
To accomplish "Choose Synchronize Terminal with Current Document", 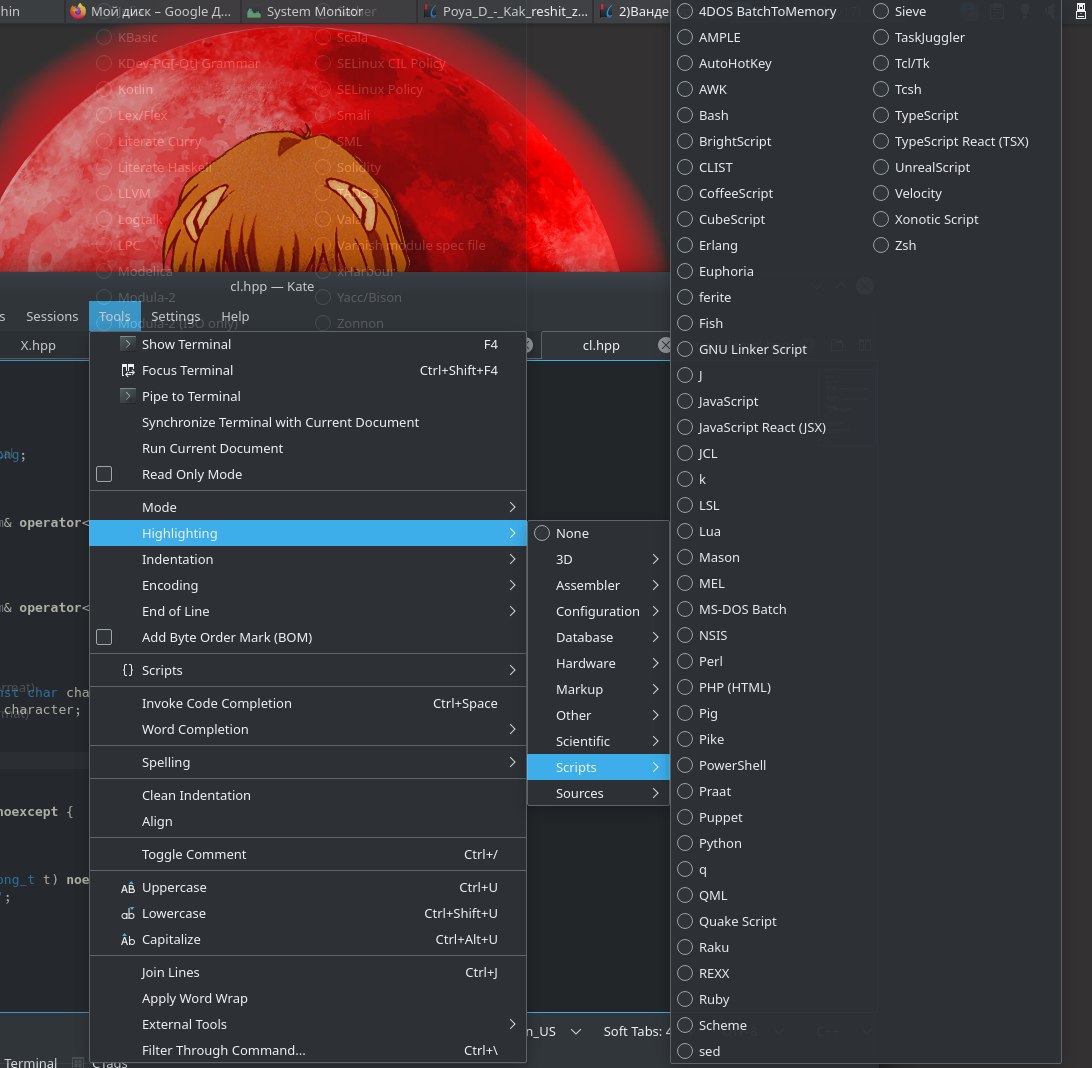I will pos(307,423).
